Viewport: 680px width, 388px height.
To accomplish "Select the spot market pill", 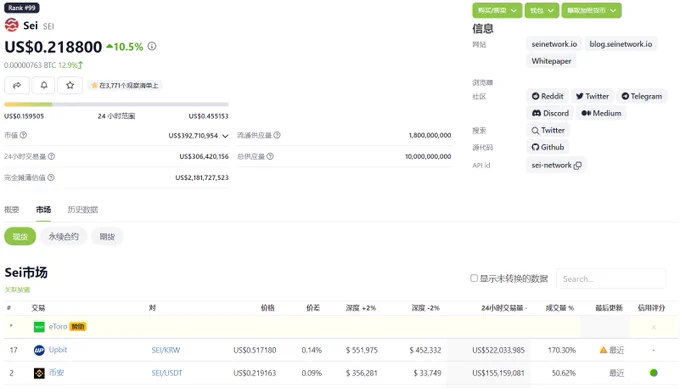I will click(20, 237).
